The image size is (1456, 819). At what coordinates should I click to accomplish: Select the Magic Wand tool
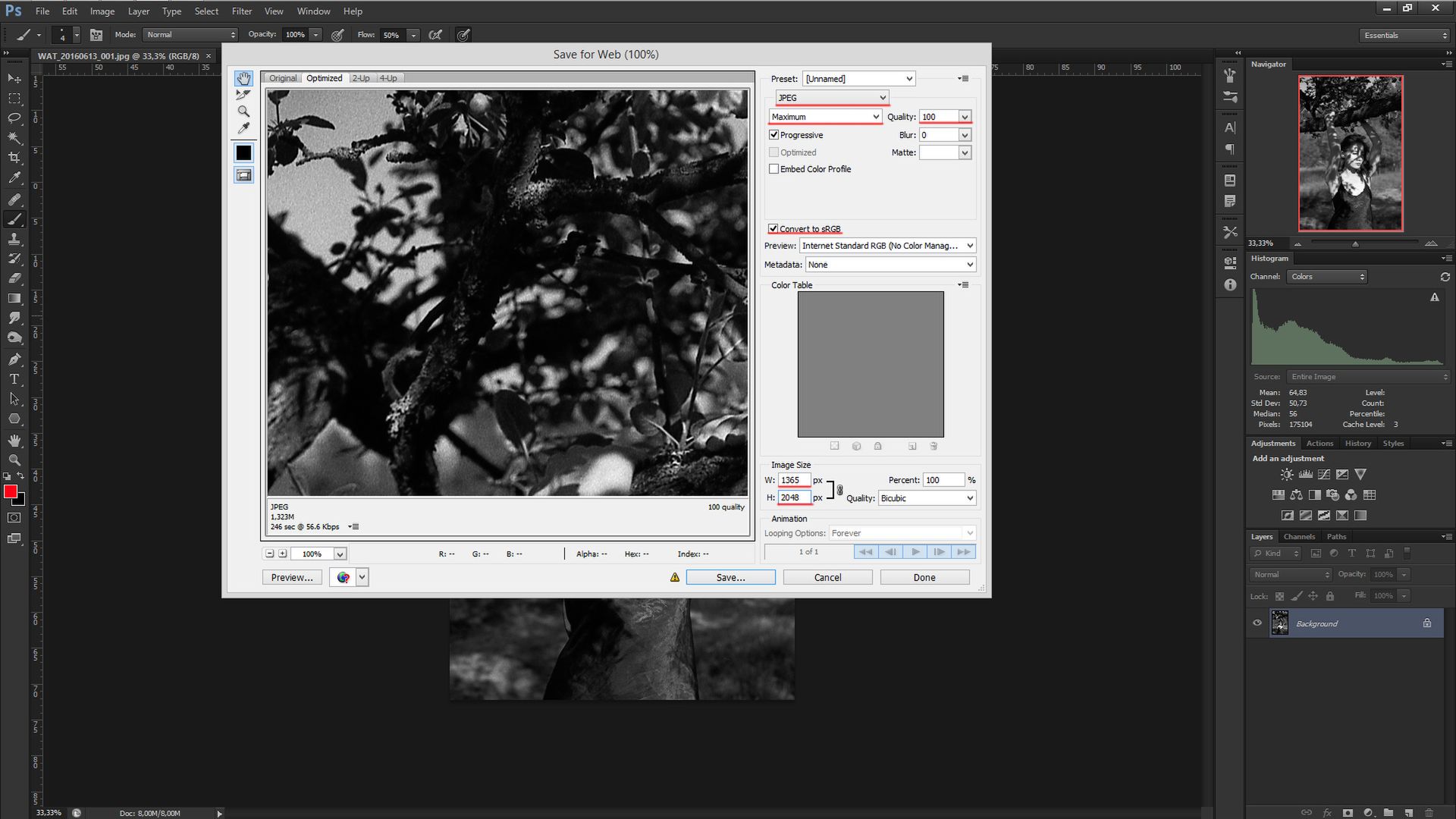pyautogui.click(x=14, y=138)
